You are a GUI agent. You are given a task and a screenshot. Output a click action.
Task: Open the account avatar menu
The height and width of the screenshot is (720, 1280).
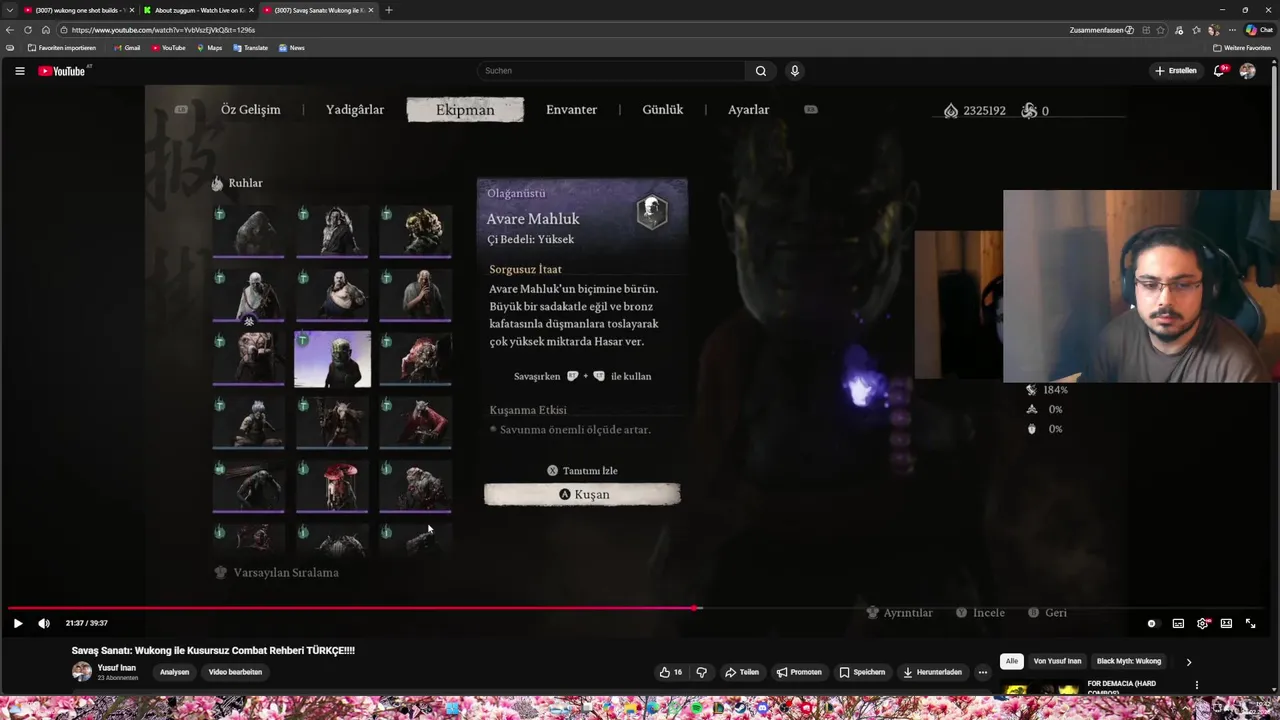pos(1247,71)
